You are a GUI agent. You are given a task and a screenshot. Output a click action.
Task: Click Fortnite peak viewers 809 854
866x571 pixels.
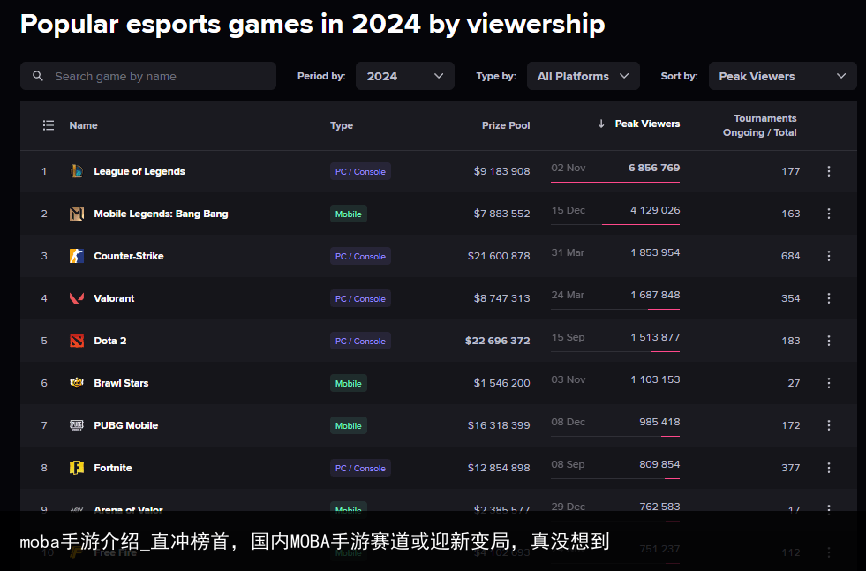pyautogui.click(x=659, y=464)
